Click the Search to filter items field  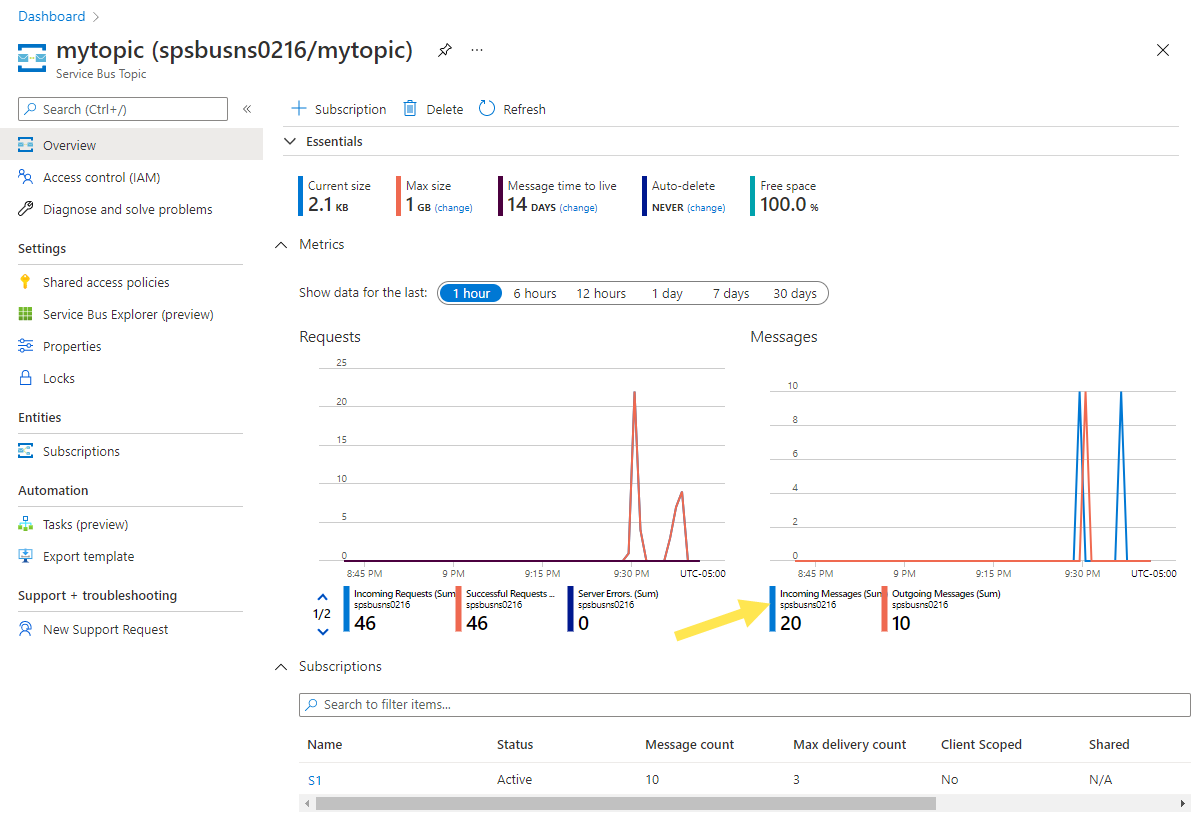744,705
